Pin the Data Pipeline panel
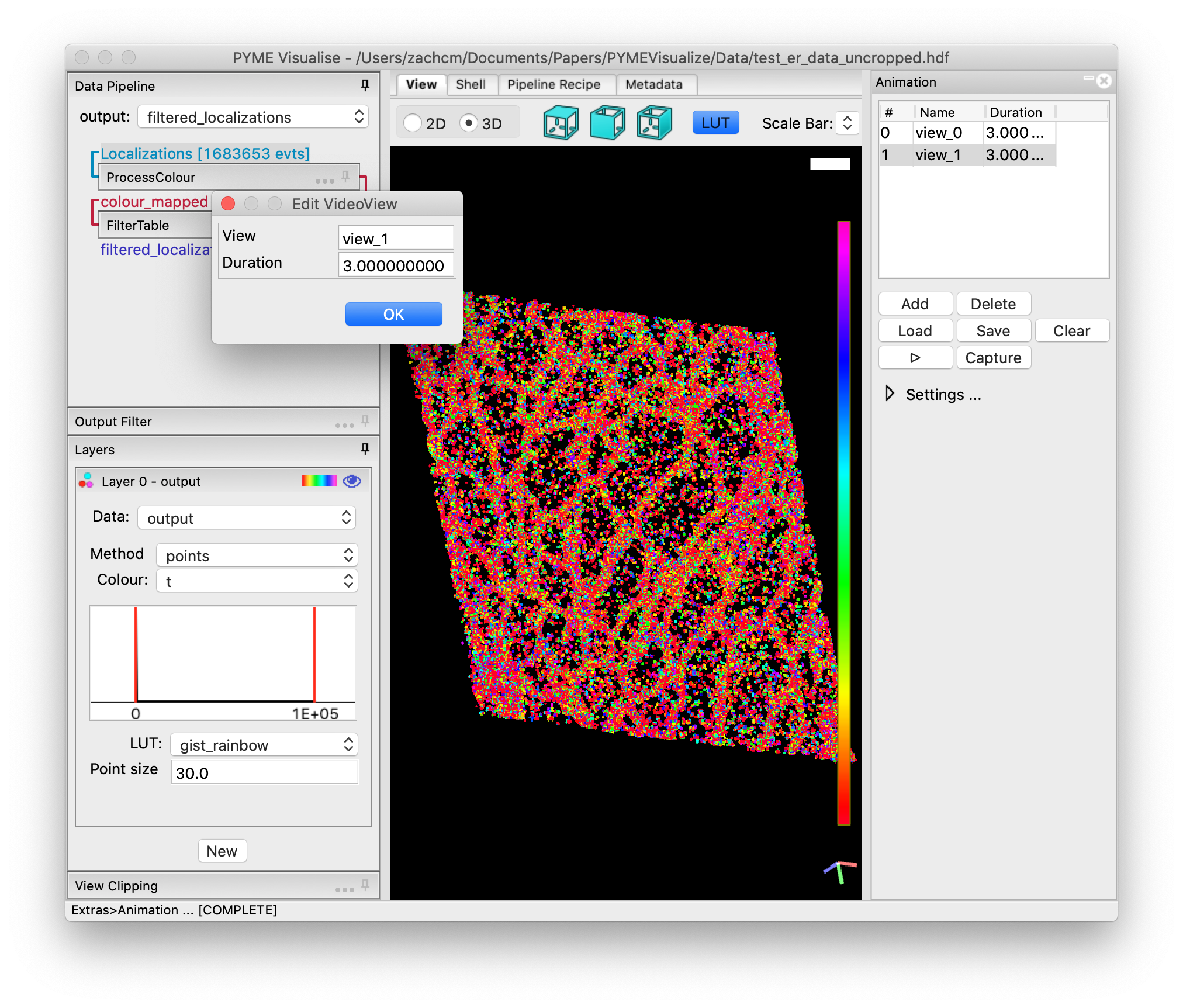 365,85
